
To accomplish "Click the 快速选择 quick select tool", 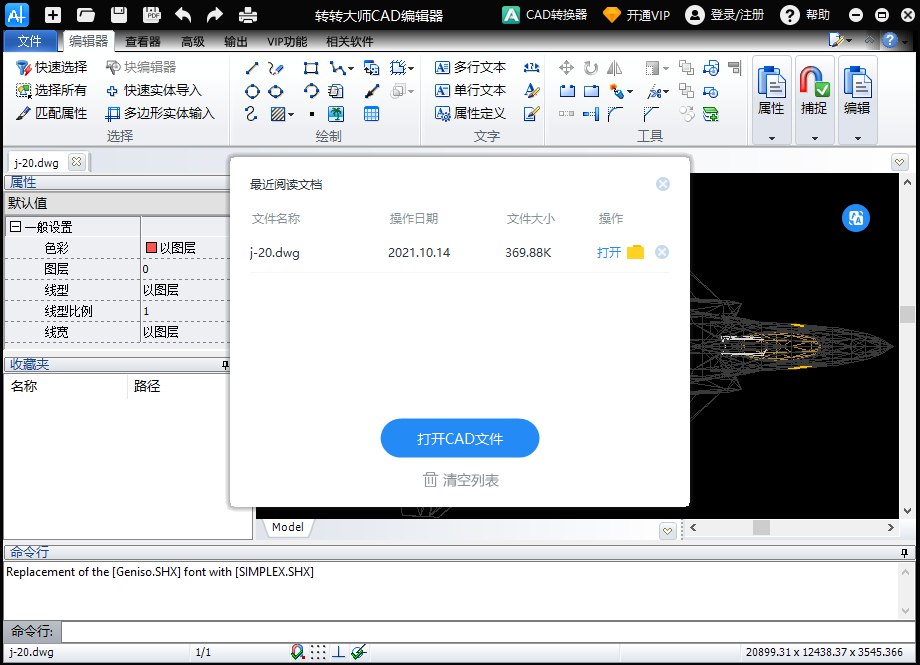I will (52, 67).
